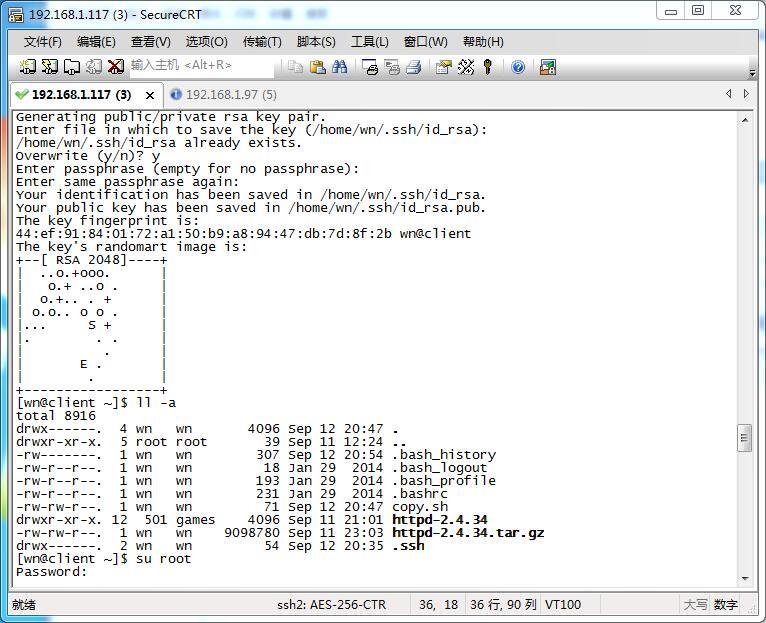This screenshot has height=623, width=766.
Task: Close the 192.168.1.117 (3) tab
Action: tap(150, 95)
